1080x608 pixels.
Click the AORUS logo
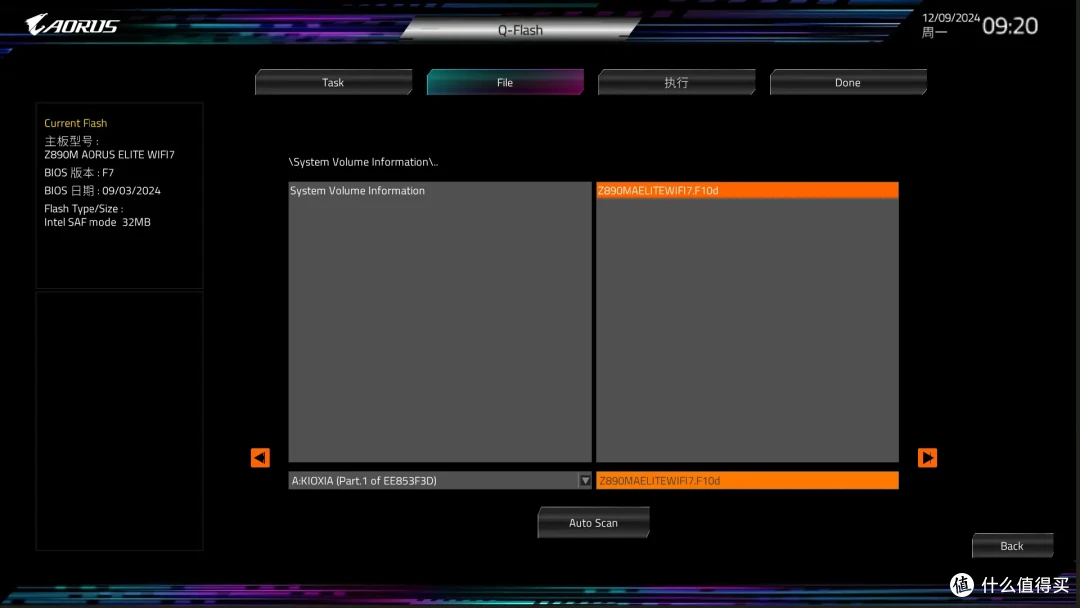click(x=72, y=25)
